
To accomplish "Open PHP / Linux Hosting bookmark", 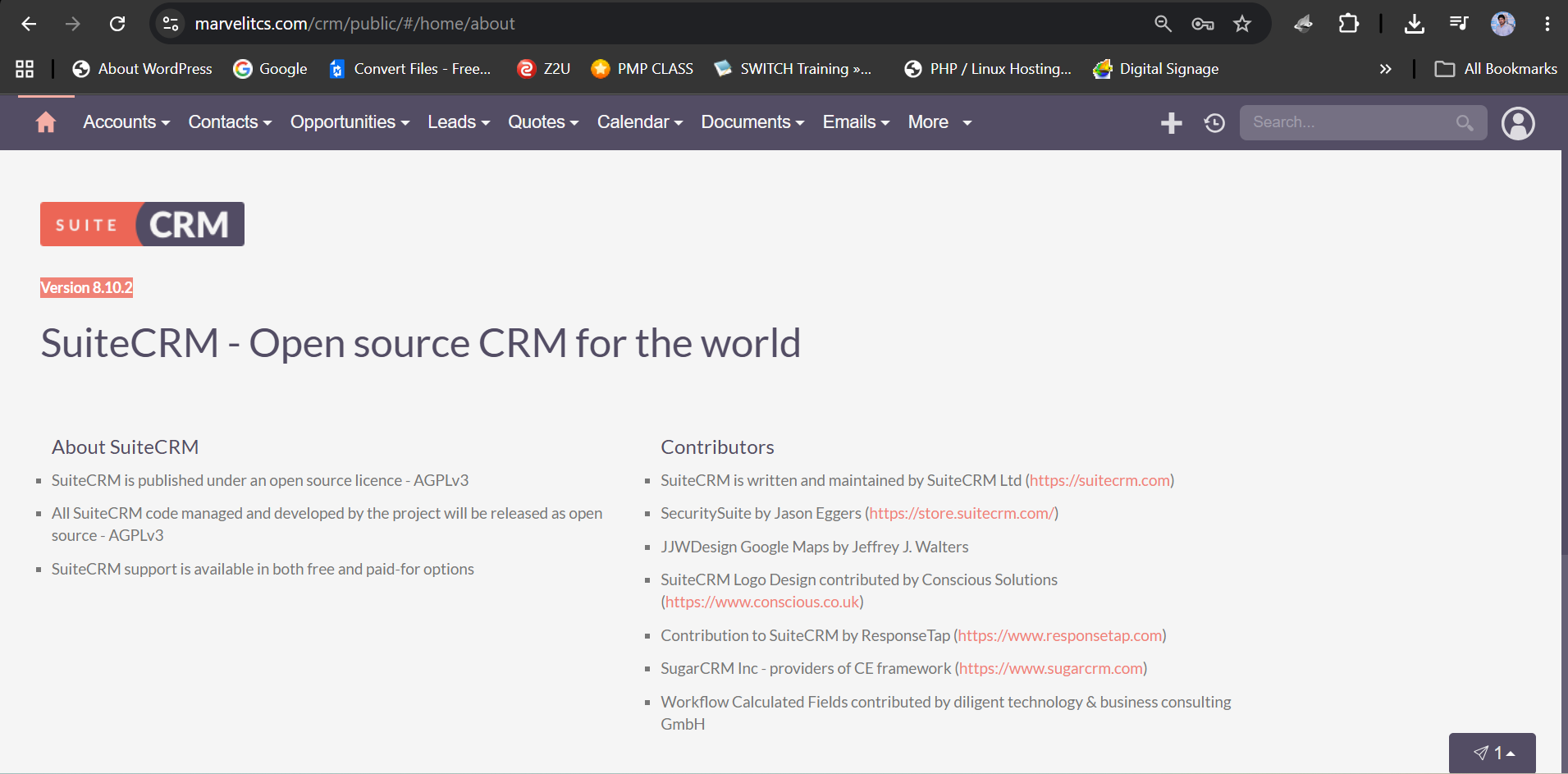I will [989, 69].
